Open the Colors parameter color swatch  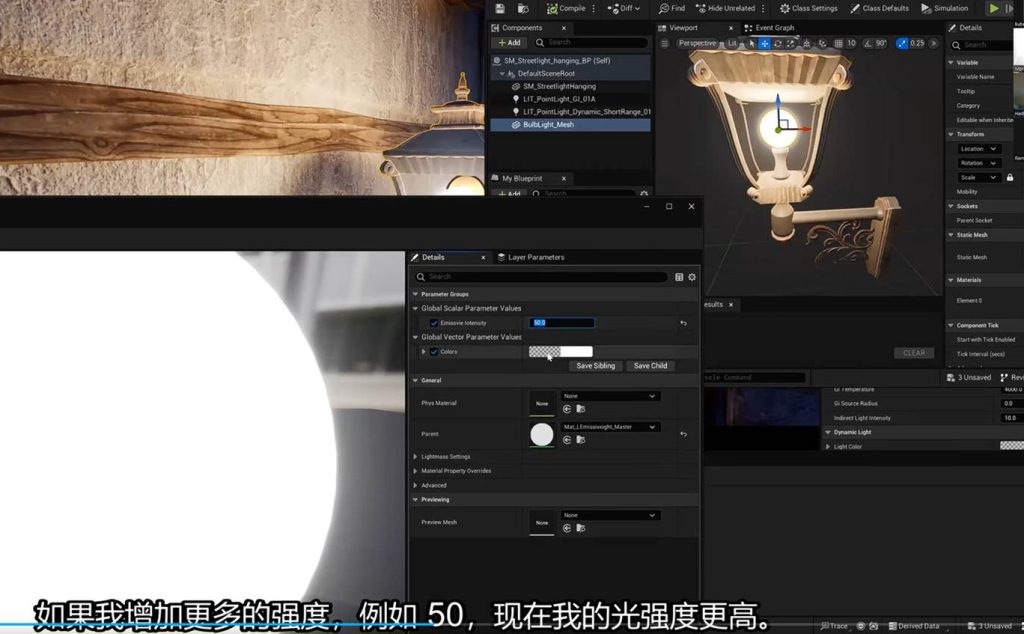tap(561, 352)
